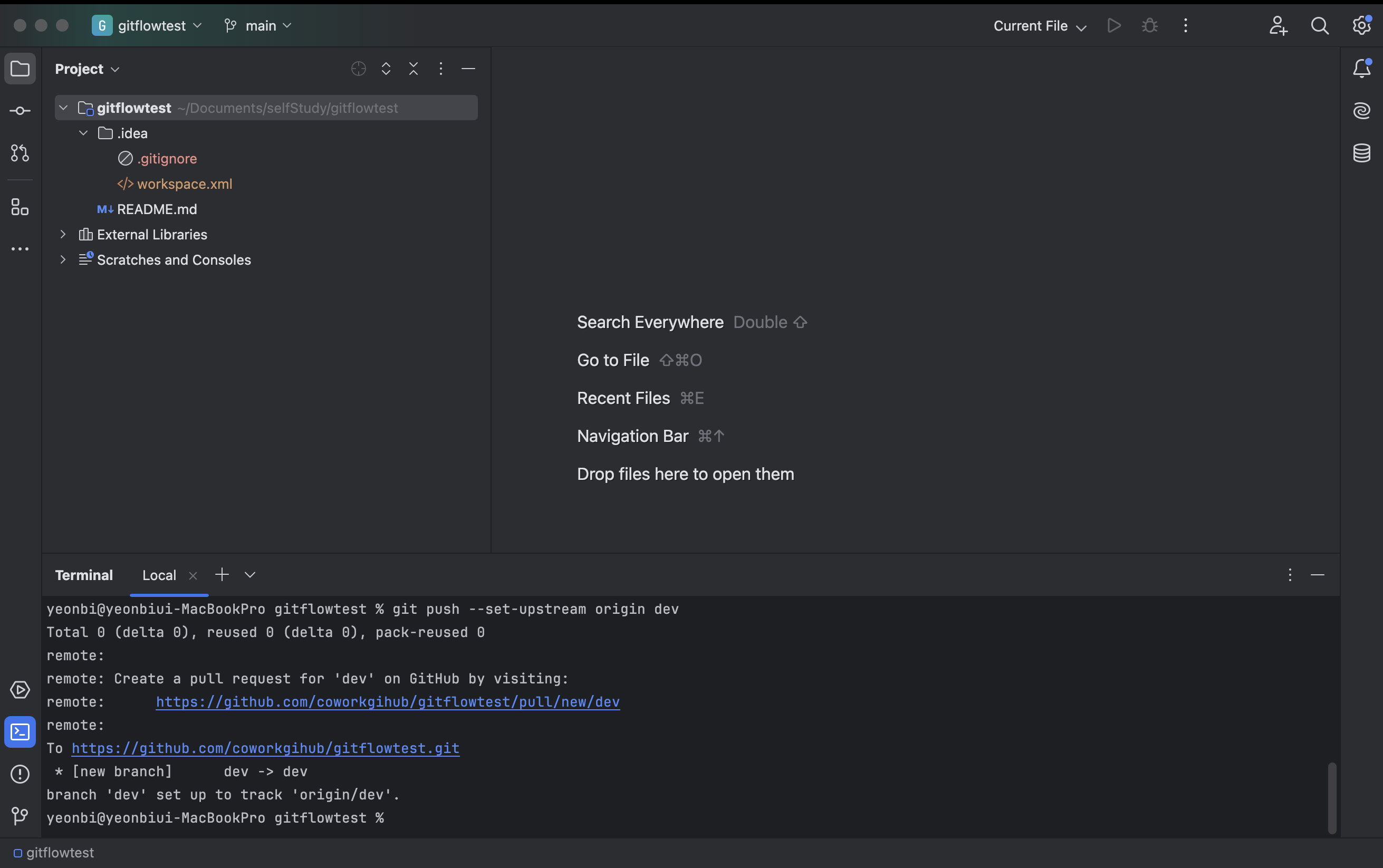Viewport: 1383px width, 868px height.
Task: Expand External Libraries node
Action: click(63, 234)
